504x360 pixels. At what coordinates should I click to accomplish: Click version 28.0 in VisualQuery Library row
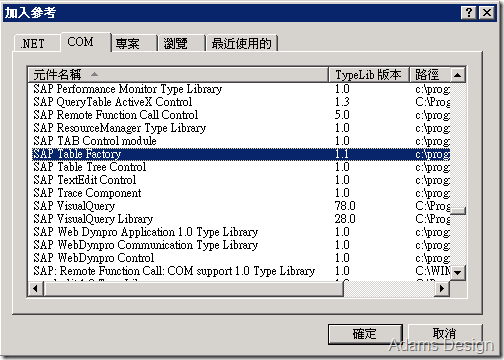coord(345,219)
